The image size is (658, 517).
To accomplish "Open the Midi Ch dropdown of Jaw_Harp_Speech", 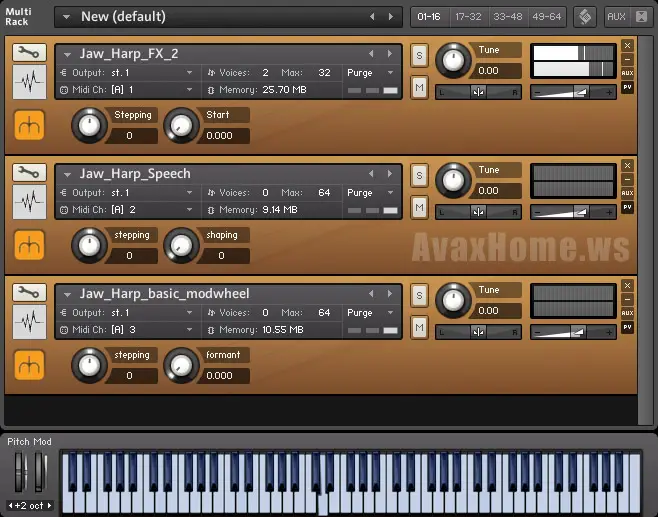I will point(189,209).
